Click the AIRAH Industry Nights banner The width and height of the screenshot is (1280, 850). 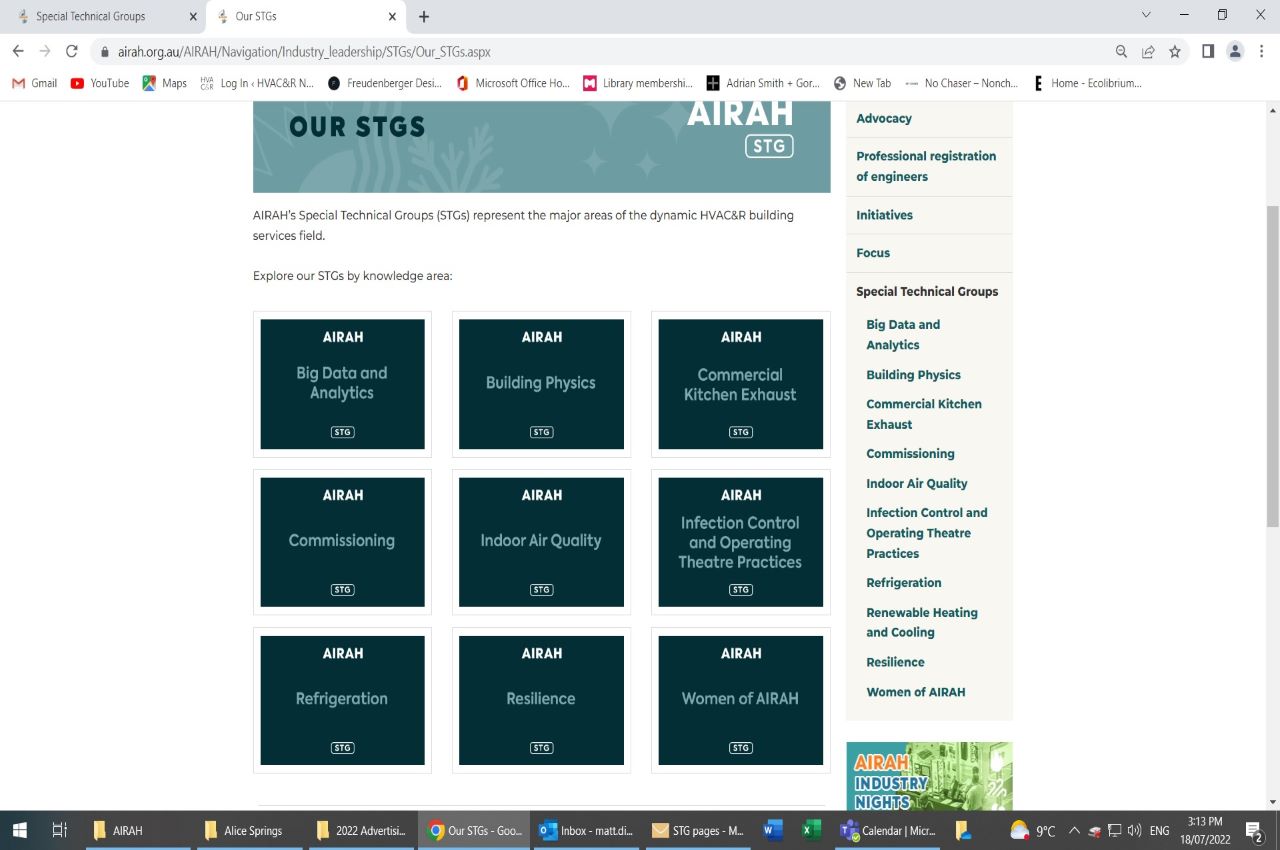point(929,776)
